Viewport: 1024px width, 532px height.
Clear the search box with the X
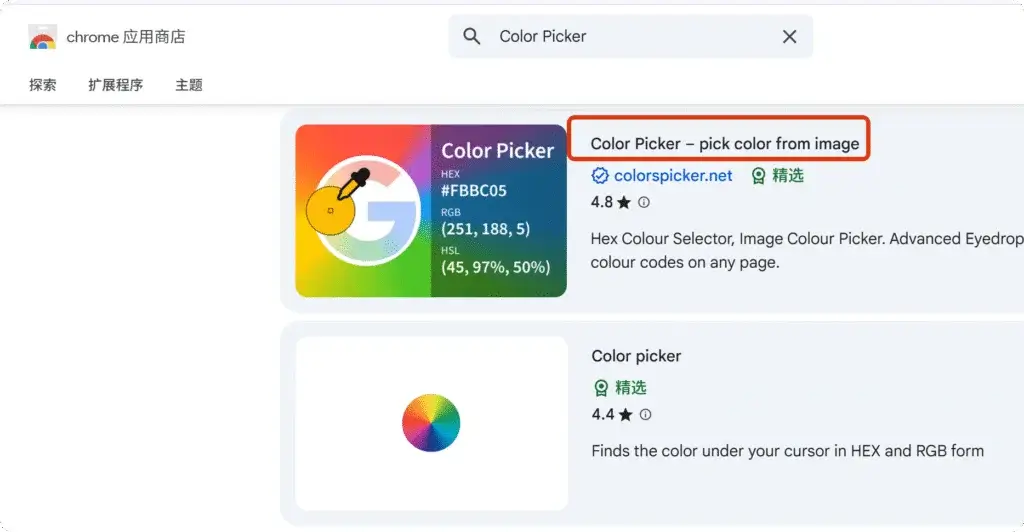coord(789,37)
